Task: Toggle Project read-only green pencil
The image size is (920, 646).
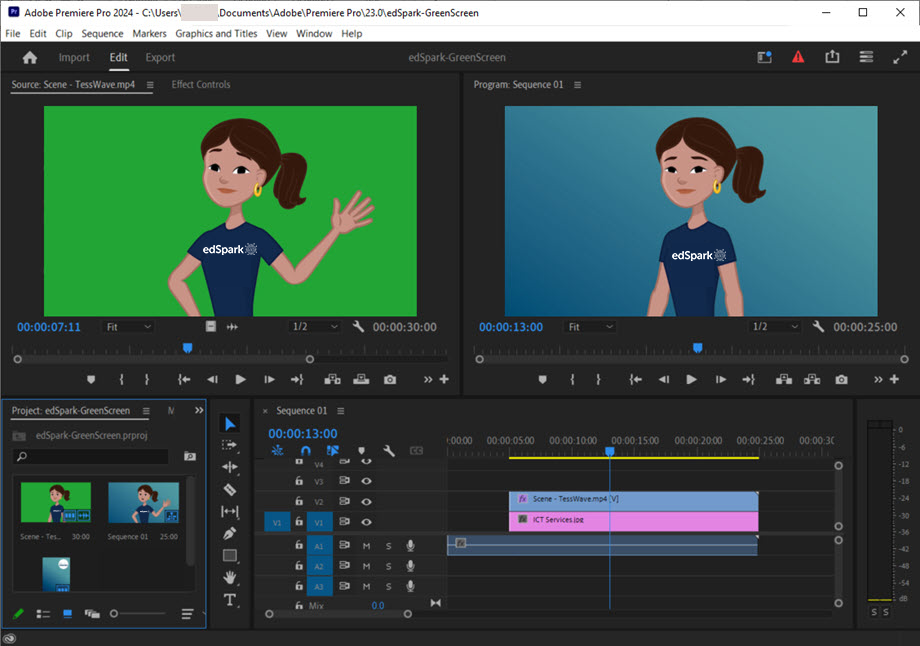Action: (18, 614)
